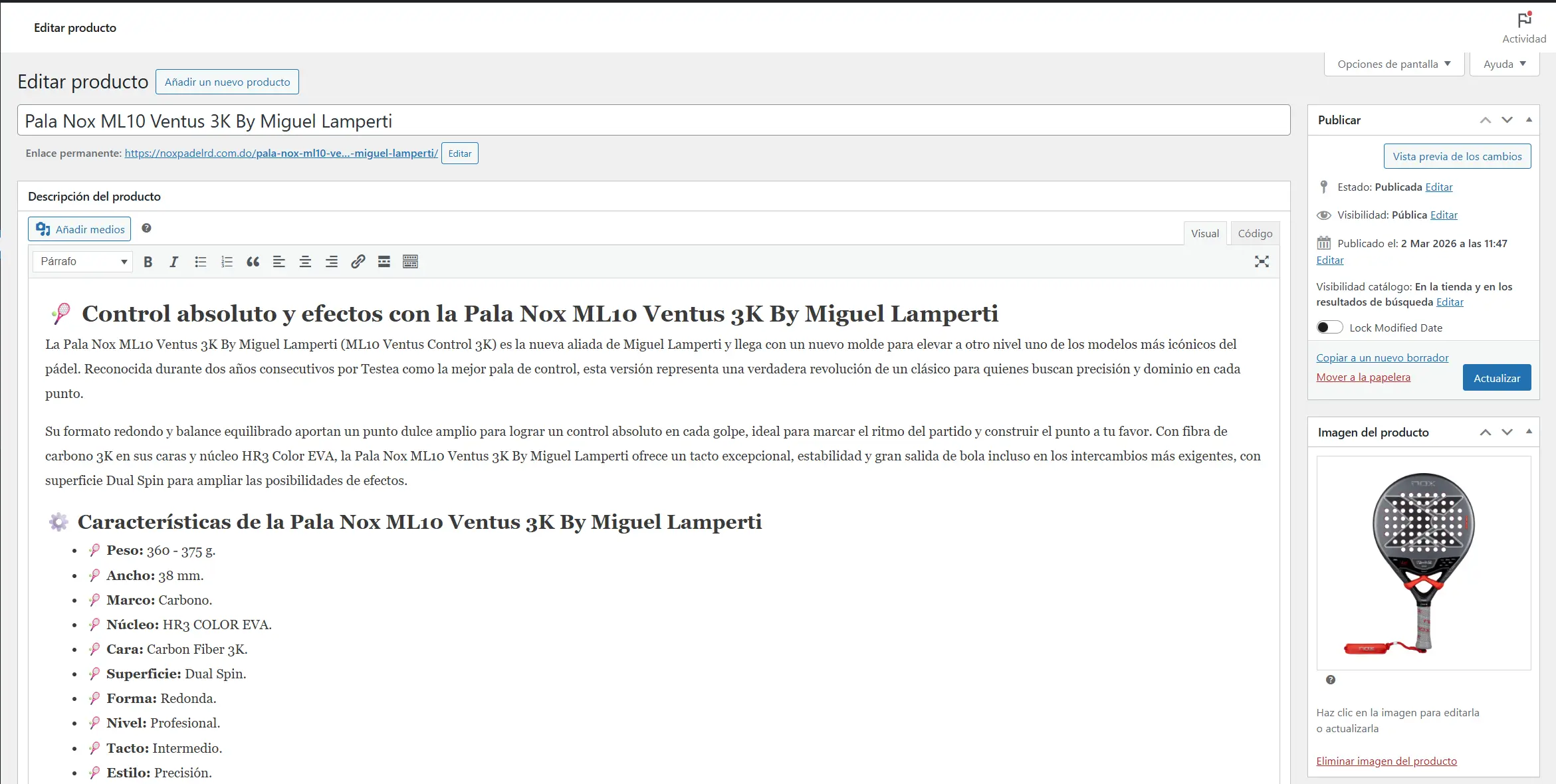Apply blockquote formatting
Viewport: 1556px width, 784px height.
point(253,262)
